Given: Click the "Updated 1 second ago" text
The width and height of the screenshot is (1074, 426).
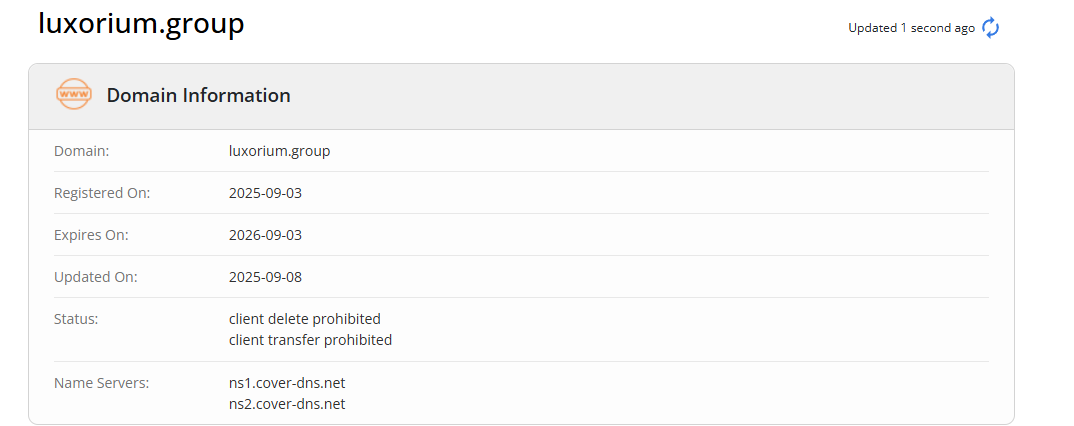Looking at the screenshot, I should pos(910,28).
